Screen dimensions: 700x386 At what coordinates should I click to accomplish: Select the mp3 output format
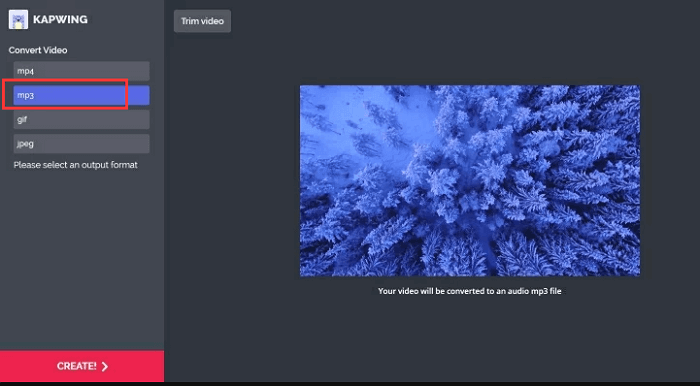tap(81, 95)
